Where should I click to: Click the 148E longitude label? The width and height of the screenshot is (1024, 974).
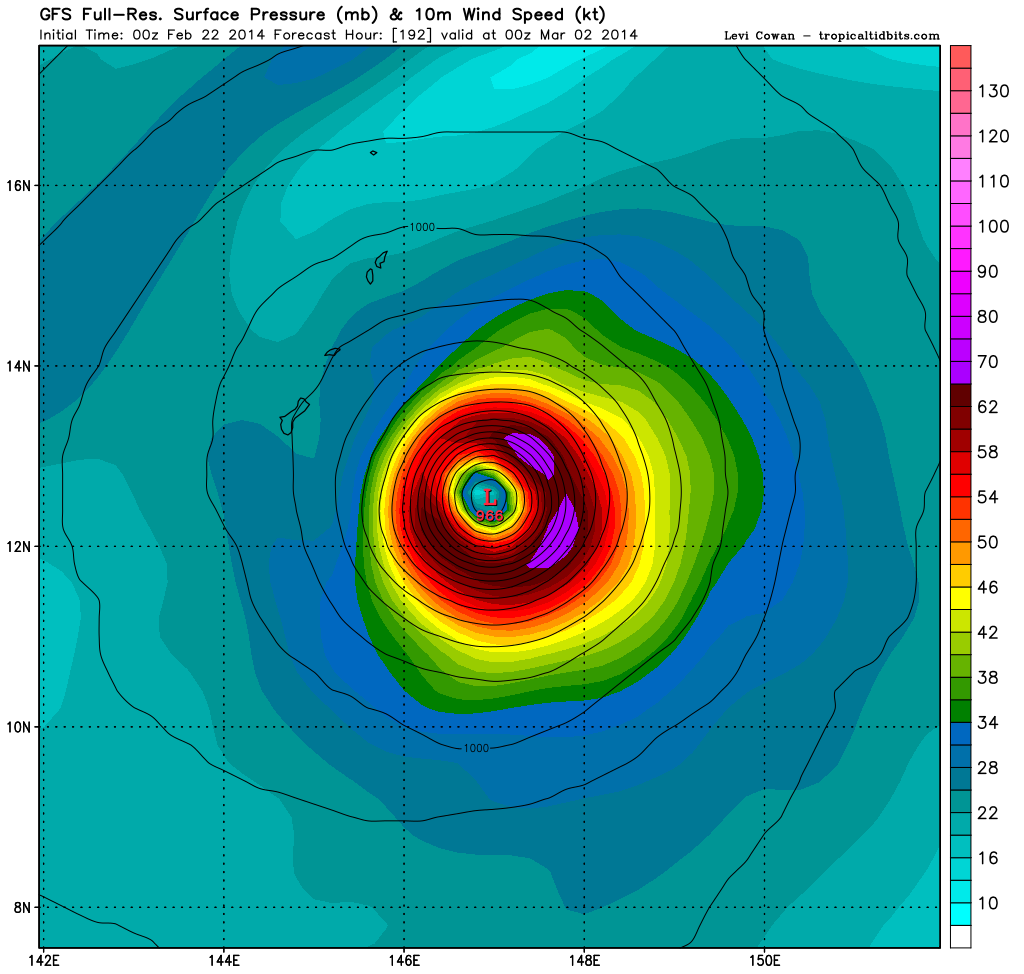(584, 961)
